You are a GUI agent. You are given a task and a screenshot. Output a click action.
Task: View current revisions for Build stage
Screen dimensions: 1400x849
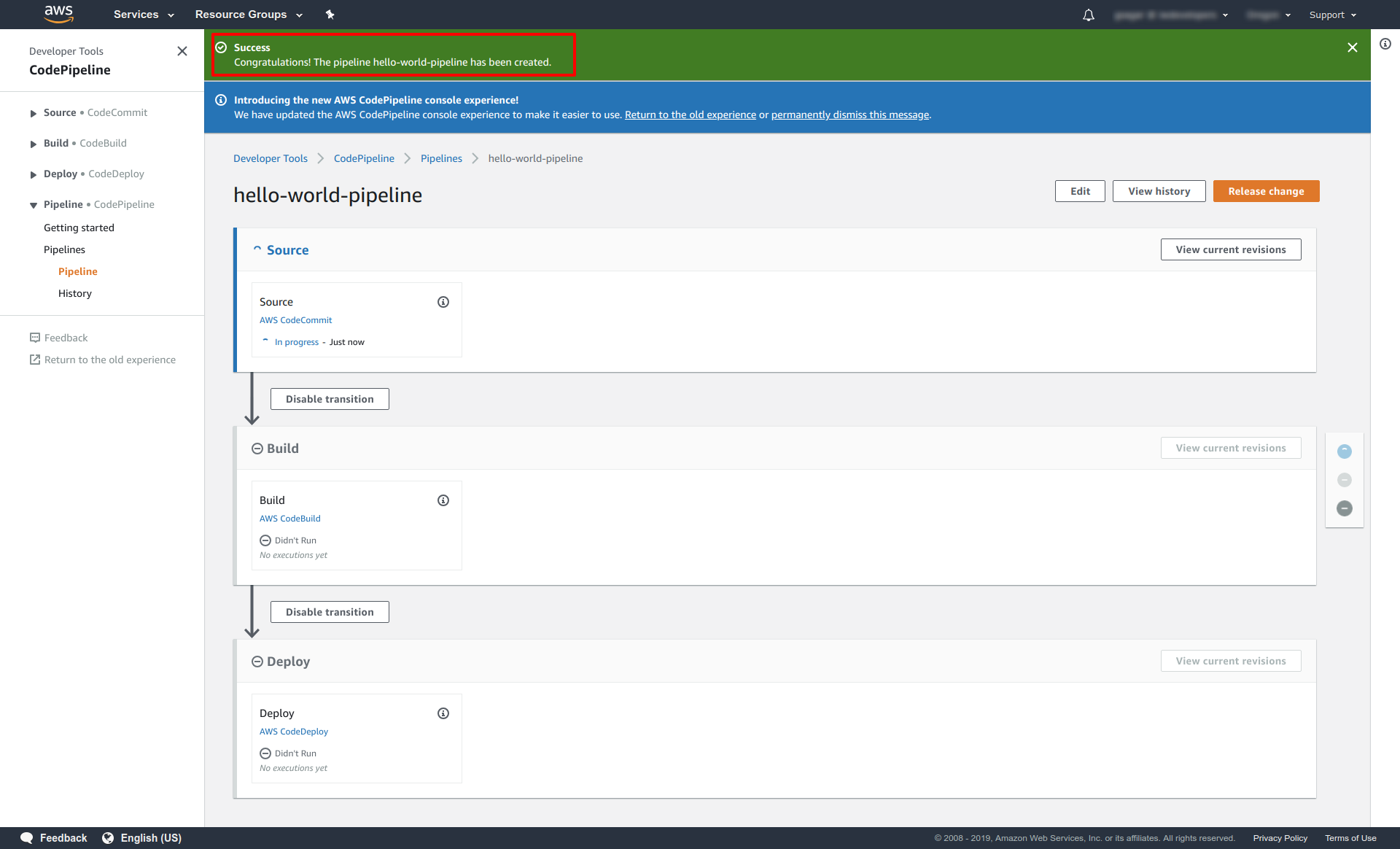[x=1231, y=448]
